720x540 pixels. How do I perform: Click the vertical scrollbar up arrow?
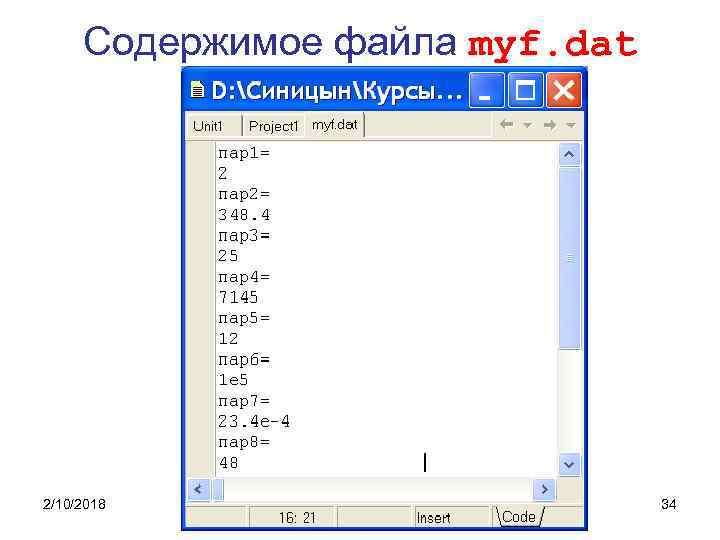(x=569, y=154)
